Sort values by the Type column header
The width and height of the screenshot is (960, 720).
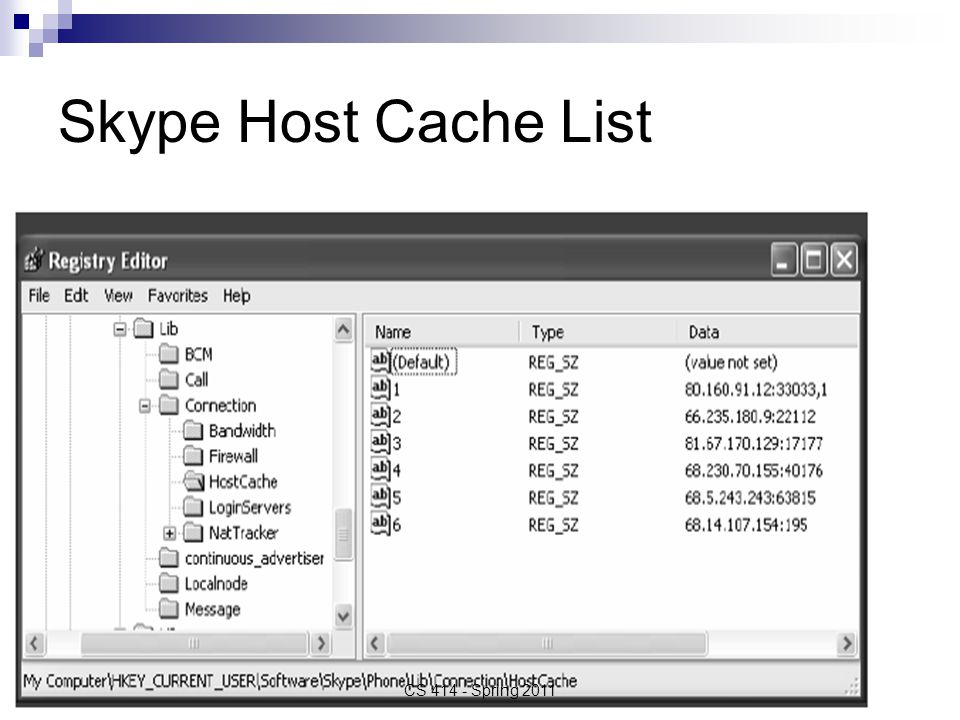point(598,332)
